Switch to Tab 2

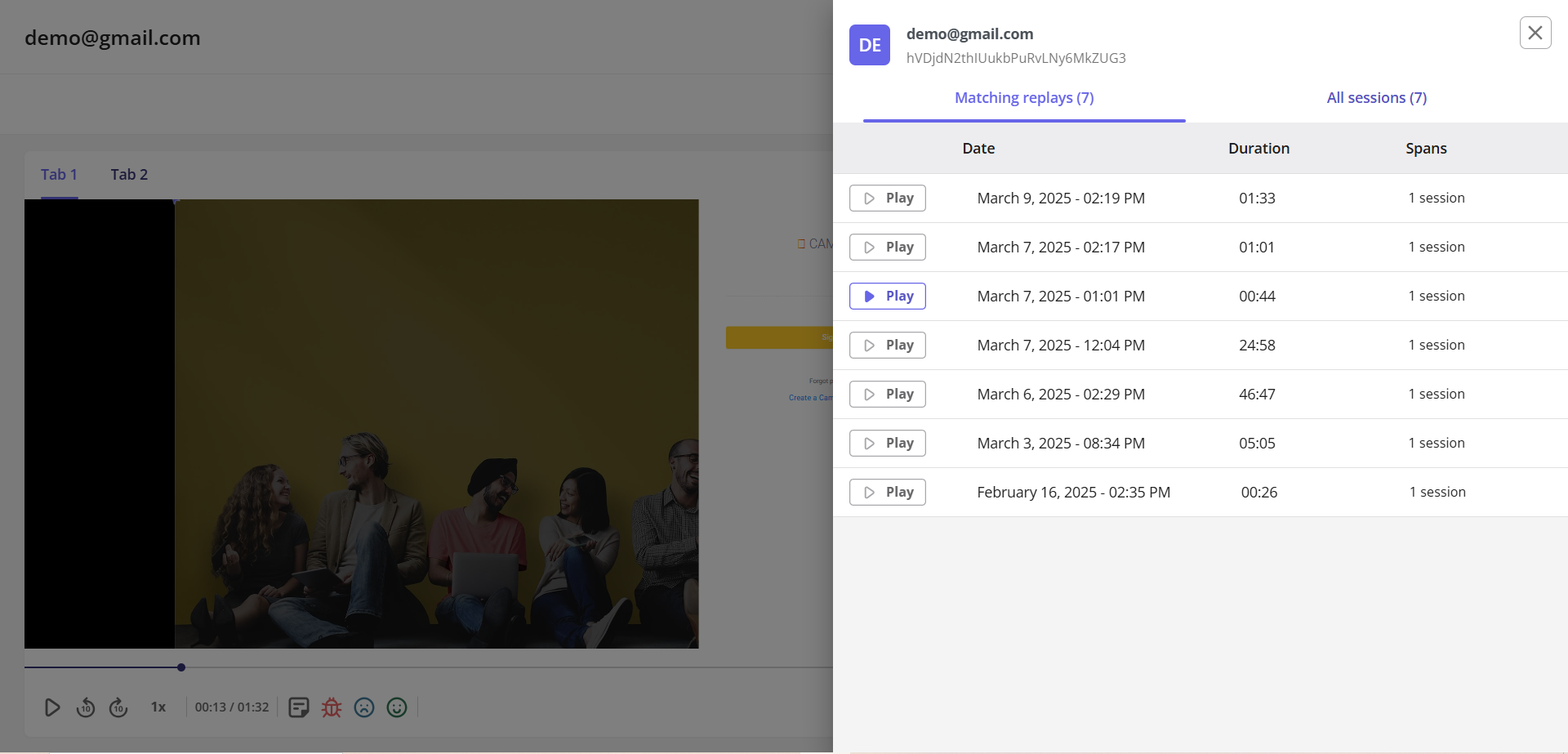[129, 174]
